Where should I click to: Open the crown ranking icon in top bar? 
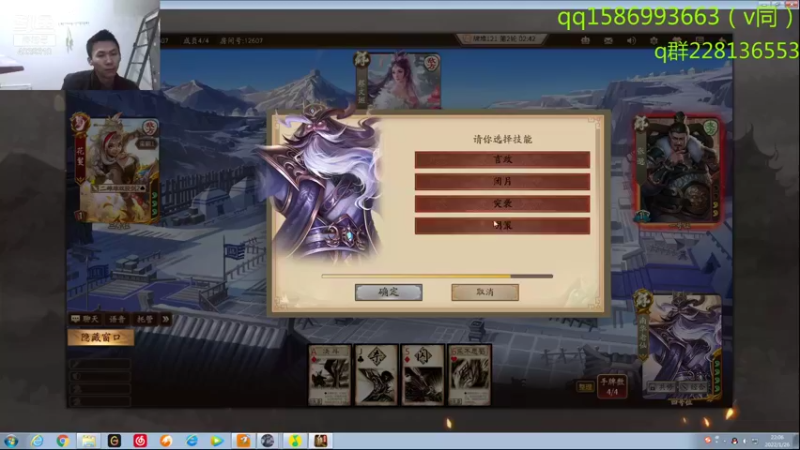coord(585,40)
